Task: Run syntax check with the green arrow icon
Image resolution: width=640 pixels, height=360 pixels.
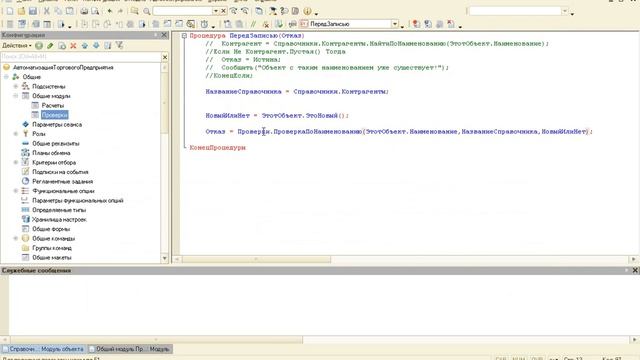Action: tap(278, 24)
